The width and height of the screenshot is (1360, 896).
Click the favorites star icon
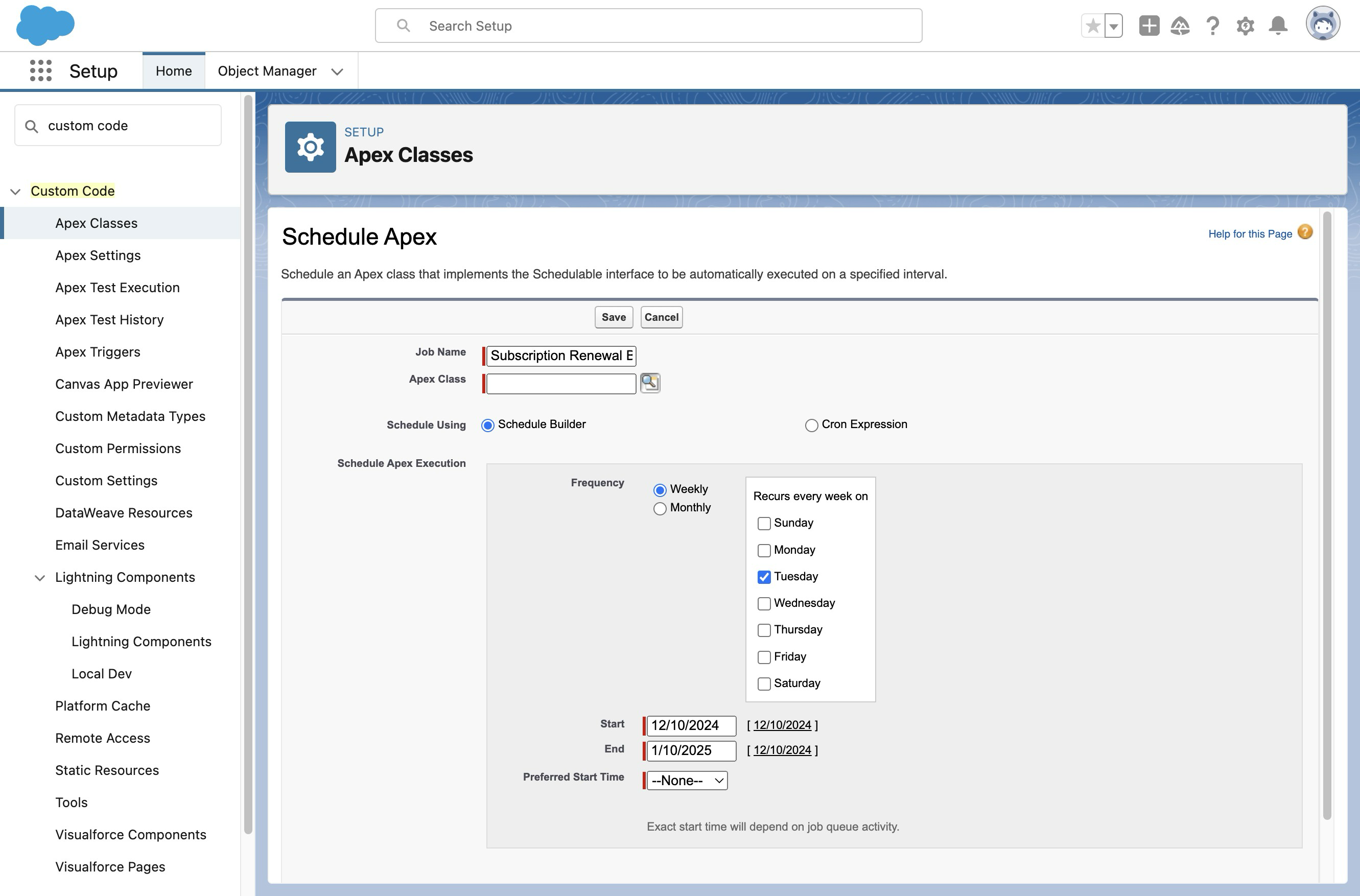[x=1093, y=26]
